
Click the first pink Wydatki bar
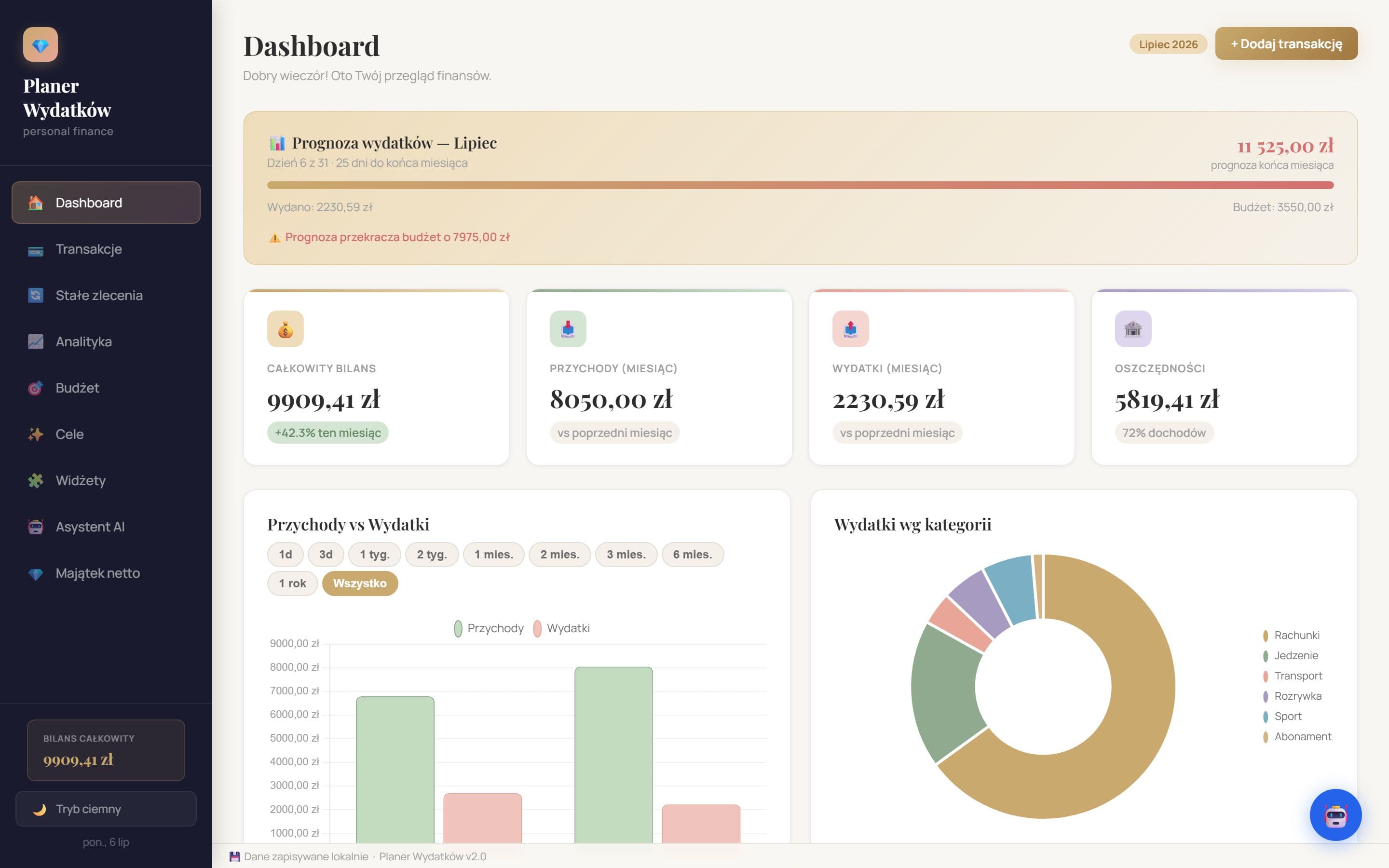(482, 818)
